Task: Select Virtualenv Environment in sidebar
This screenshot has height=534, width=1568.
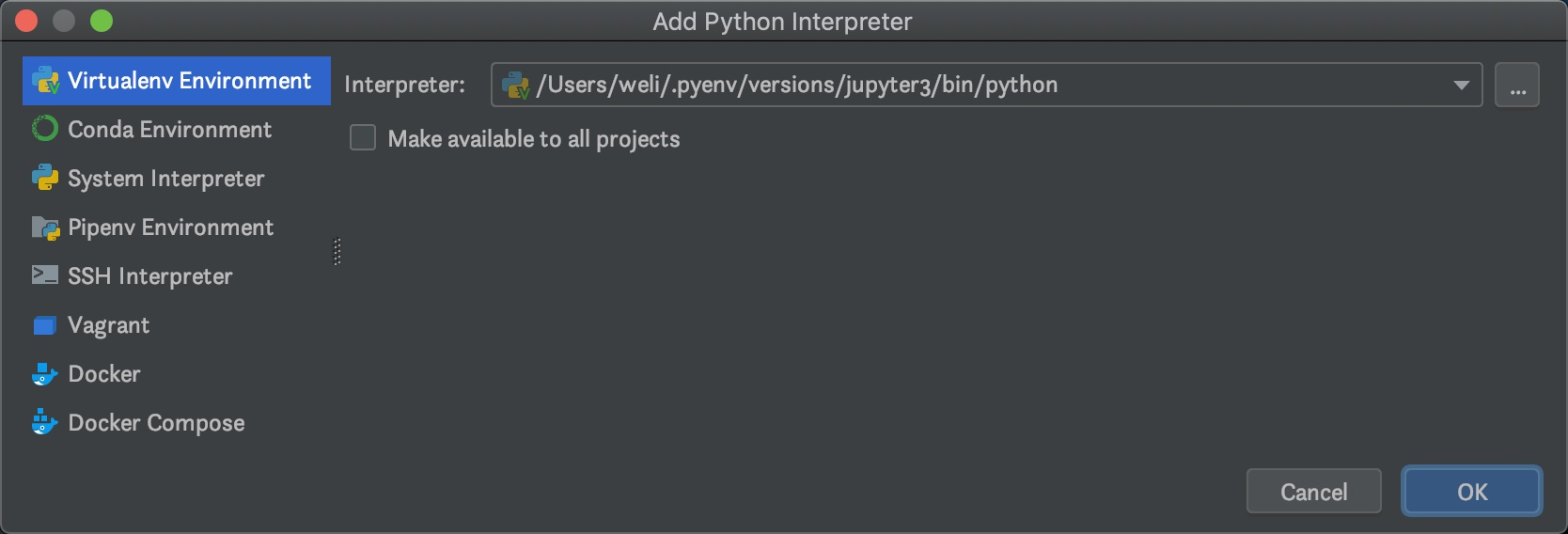Action: 177,81
